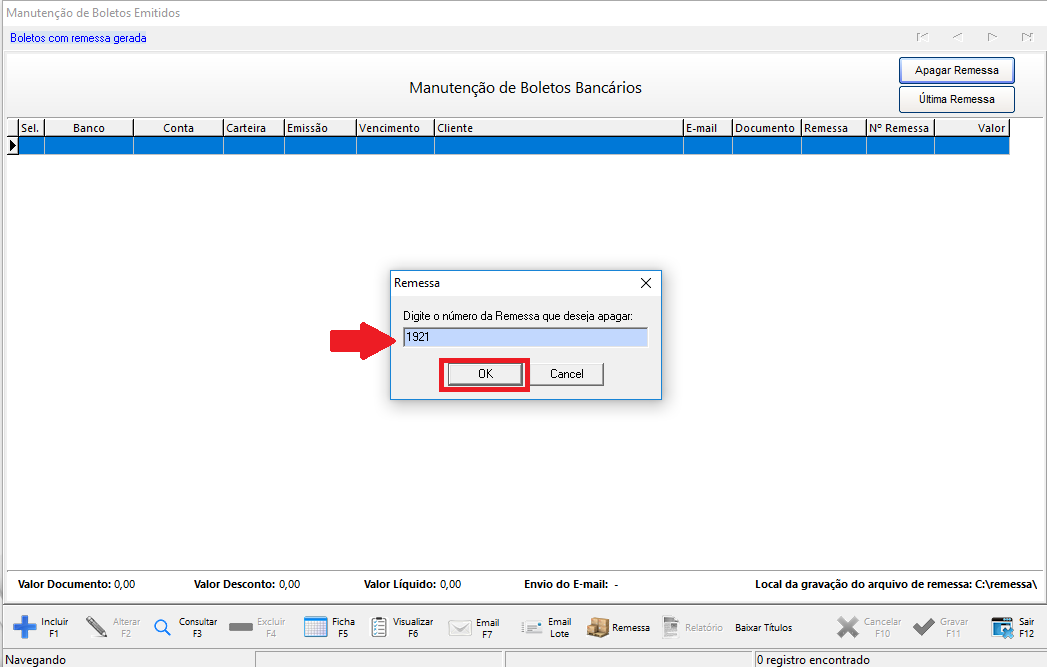Sort by the Banco column header

(x=89, y=128)
